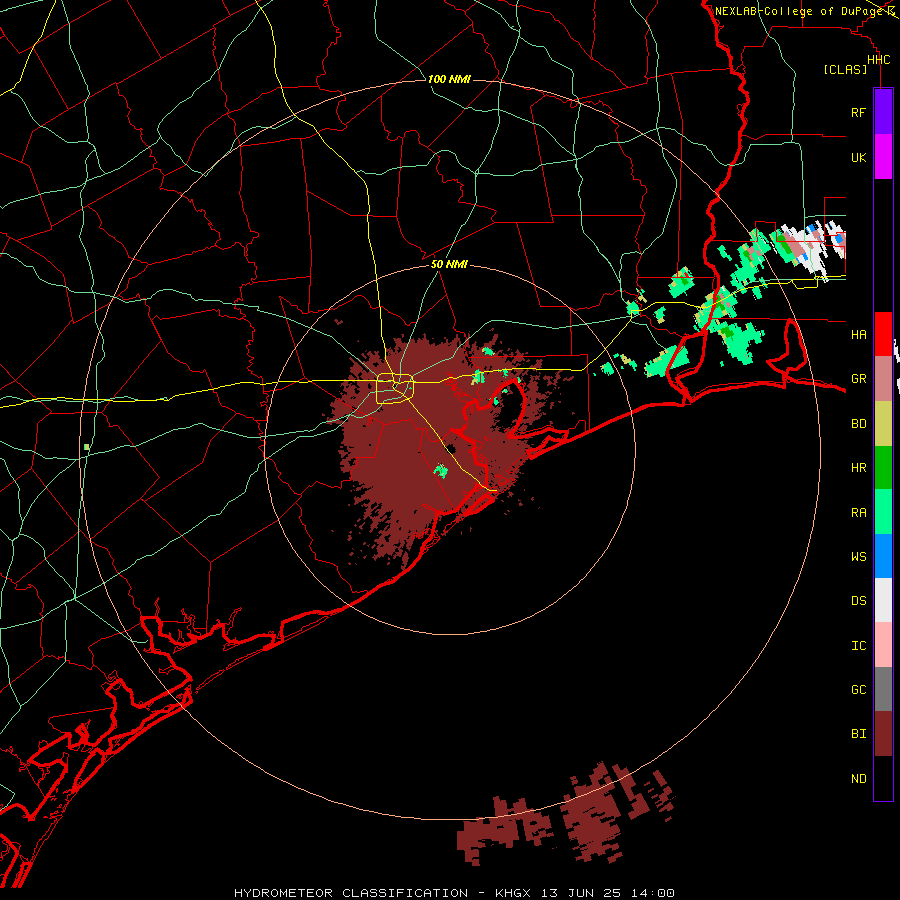Viewport: 900px width, 900px height.
Task: Click the GR legend label
Action: pyautogui.click(x=858, y=379)
